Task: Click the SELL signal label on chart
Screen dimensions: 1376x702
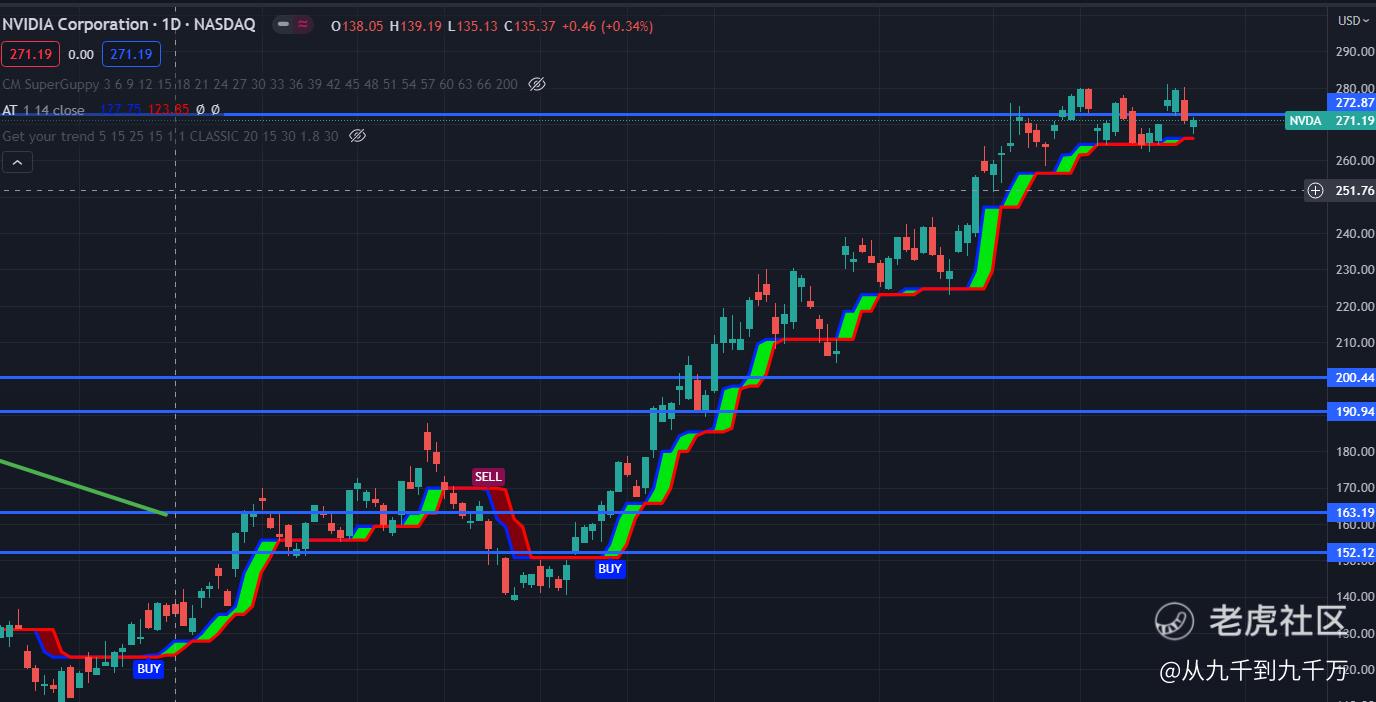Action: pyautogui.click(x=488, y=477)
